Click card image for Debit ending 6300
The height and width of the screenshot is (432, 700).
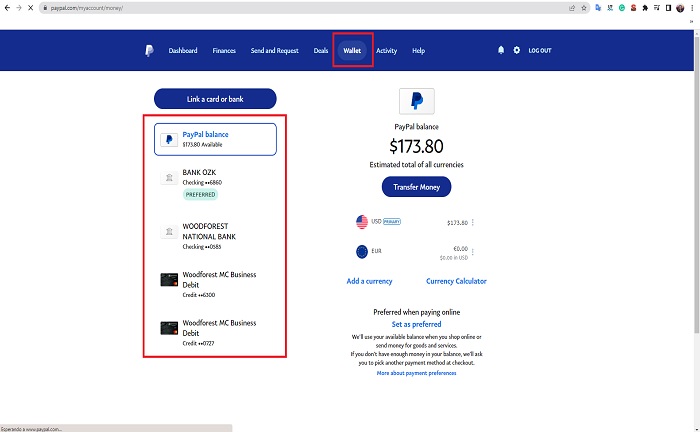169,279
